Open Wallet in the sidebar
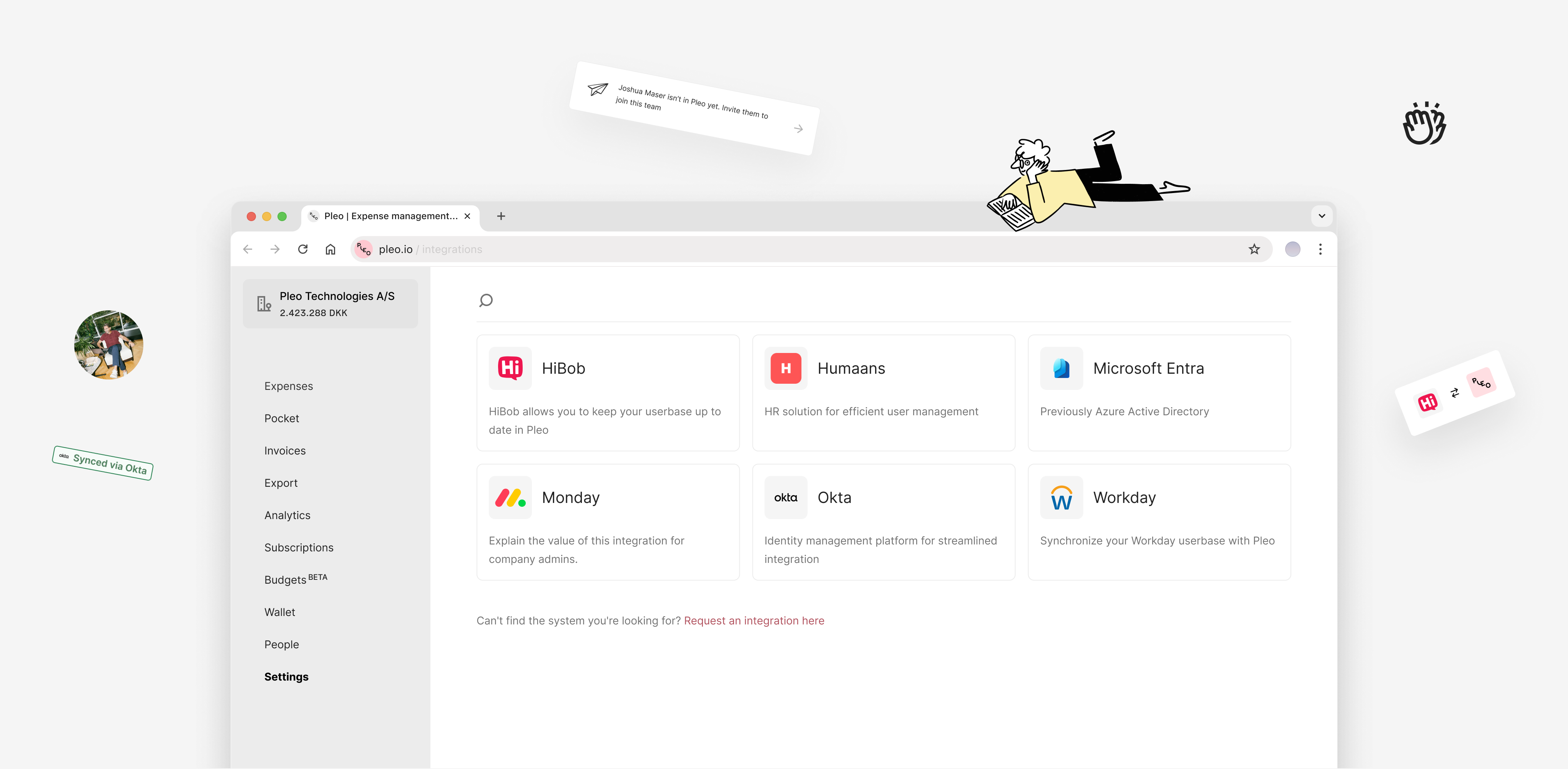 (280, 612)
